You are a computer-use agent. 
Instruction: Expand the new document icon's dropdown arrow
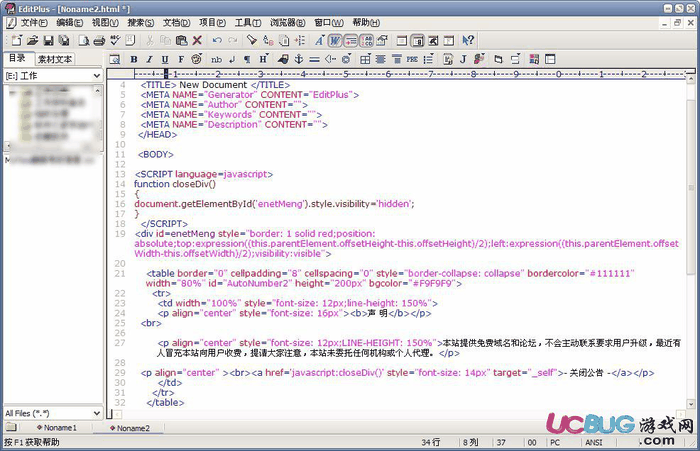tap(20, 37)
